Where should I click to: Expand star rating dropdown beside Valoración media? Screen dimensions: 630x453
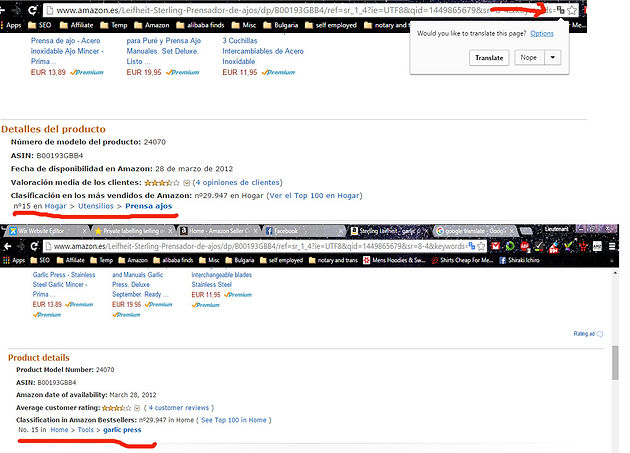[186, 183]
